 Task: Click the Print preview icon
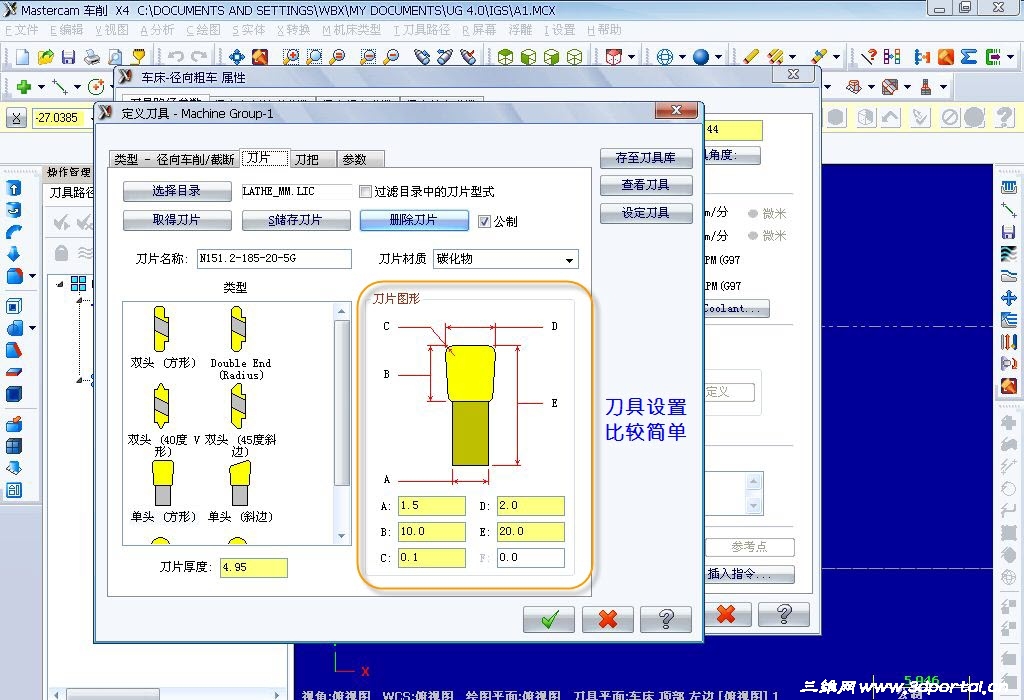point(115,57)
